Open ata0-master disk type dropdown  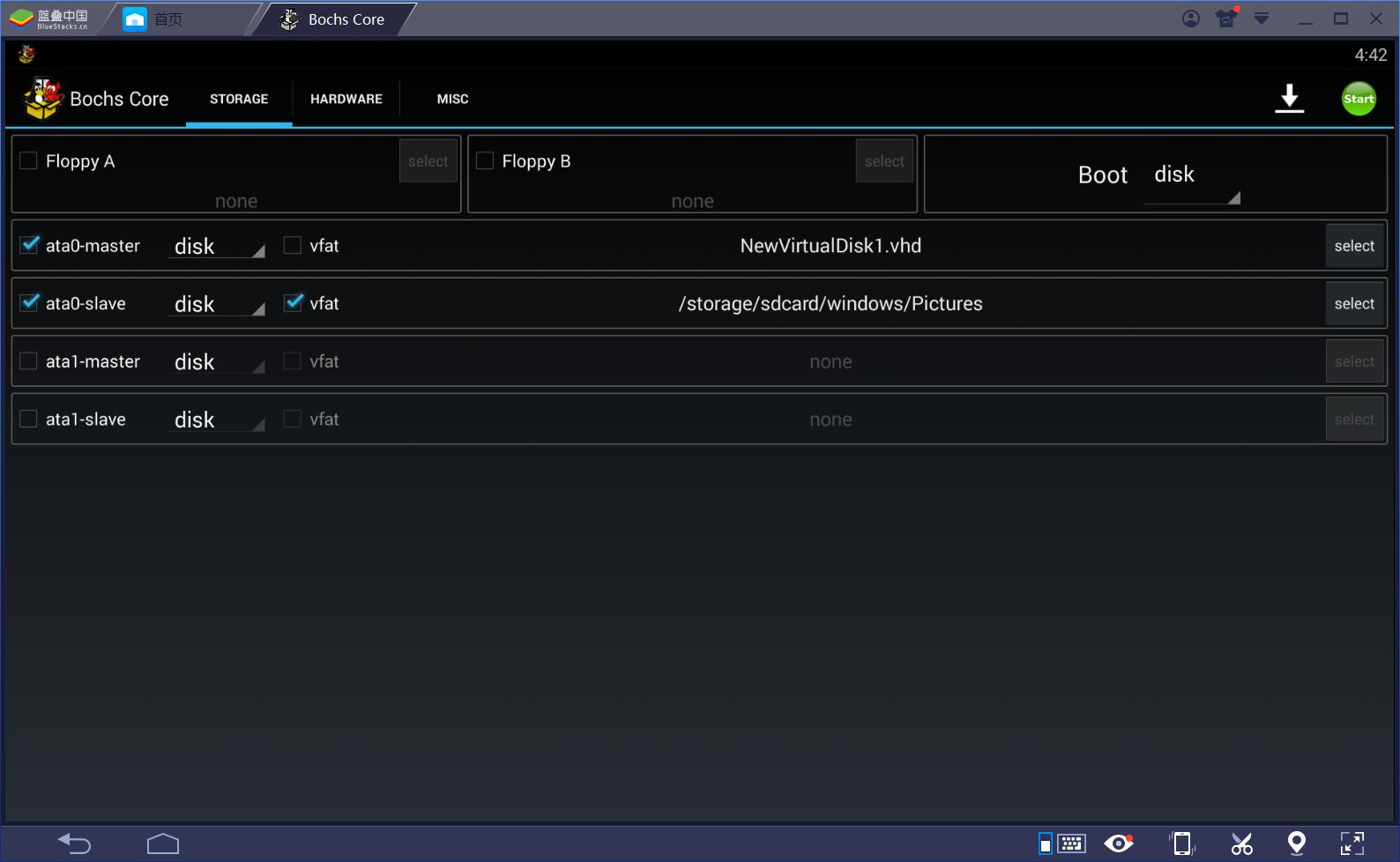click(217, 247)
